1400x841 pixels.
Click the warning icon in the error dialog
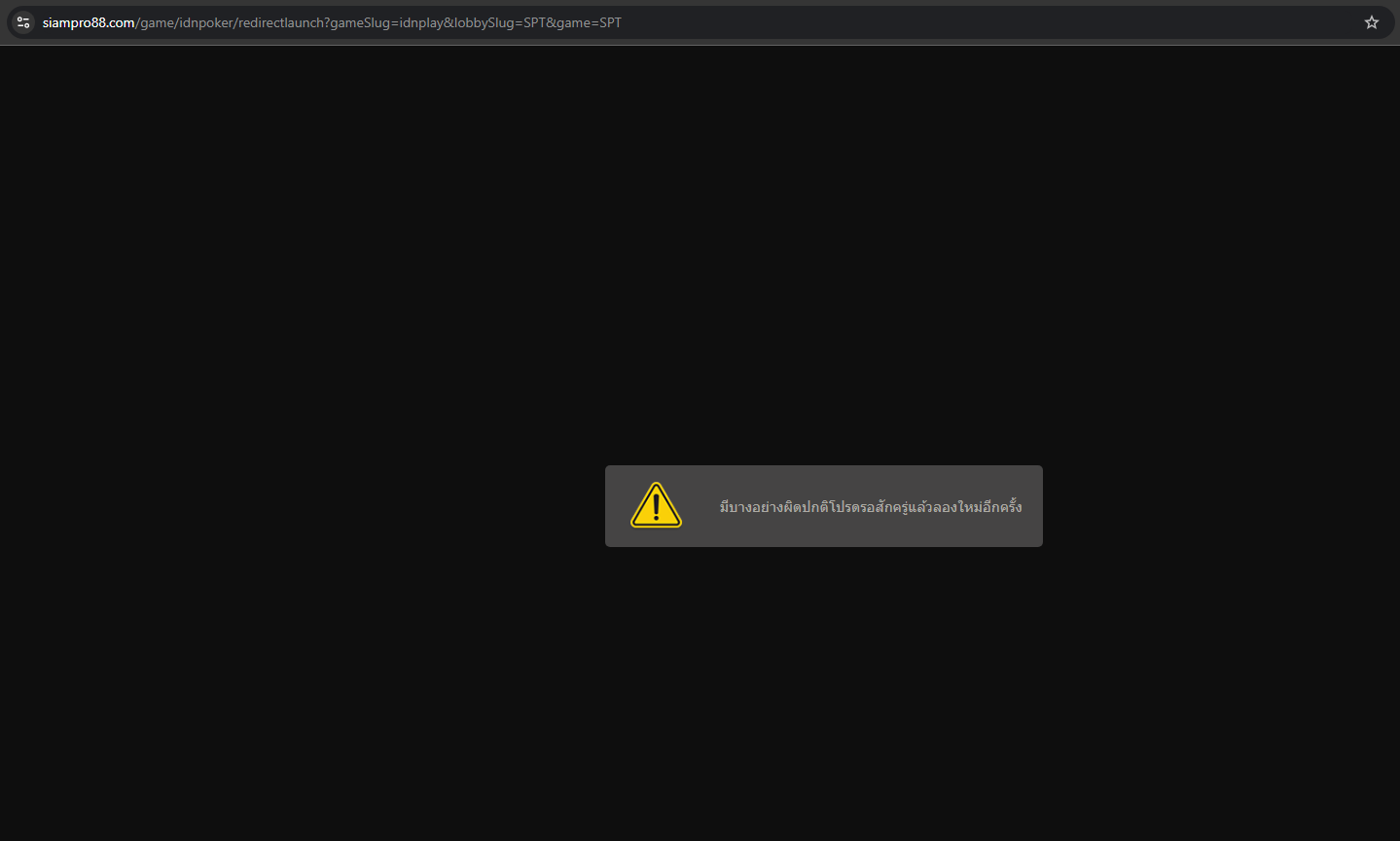click(x=656, y=505)
